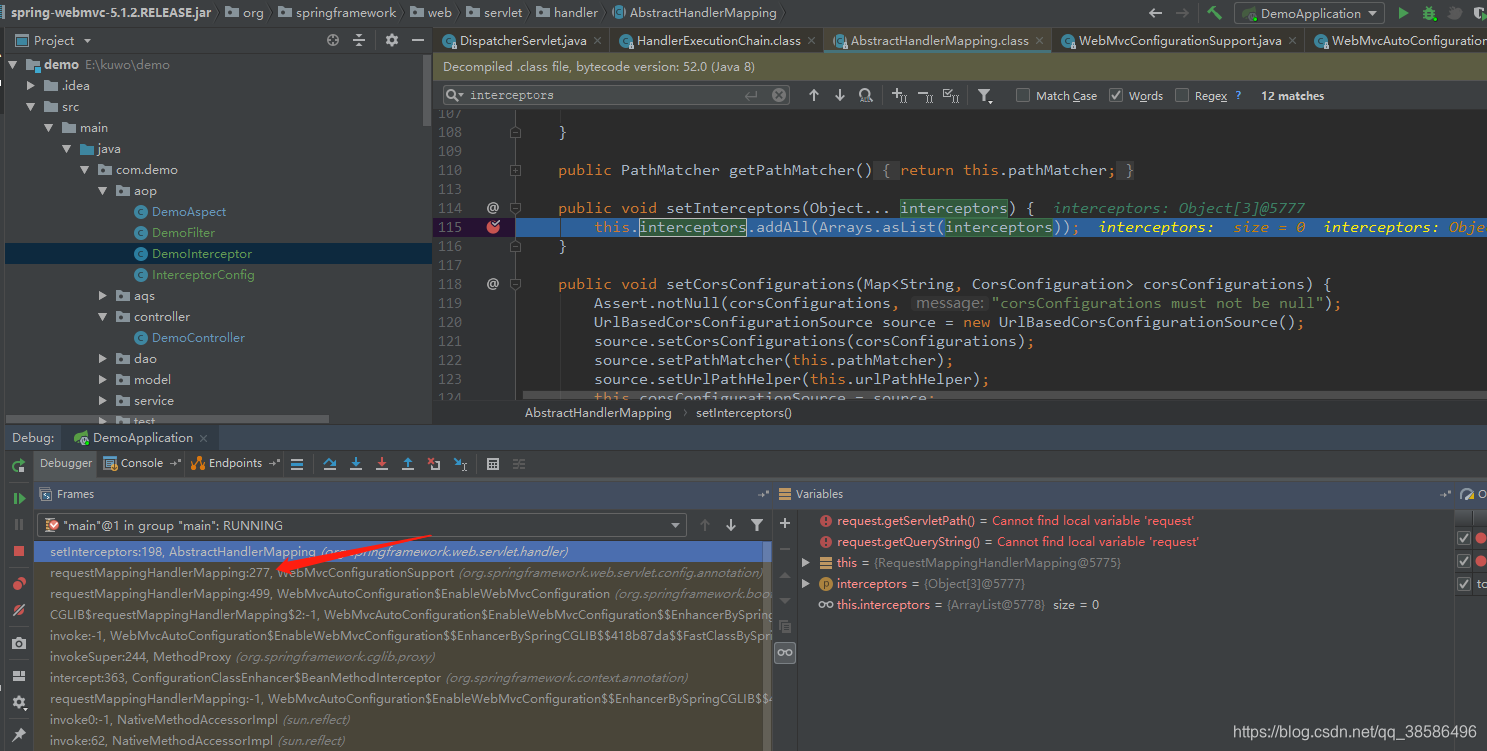Viewport: 1487px width, 751px height.
Task: Open View Breakpoints dialog
Action: point(18,583)
